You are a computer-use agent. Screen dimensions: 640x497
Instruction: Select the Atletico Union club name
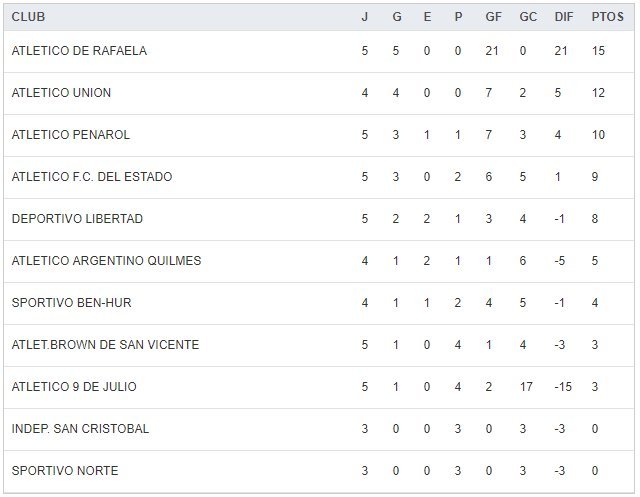tap(61, 93)
